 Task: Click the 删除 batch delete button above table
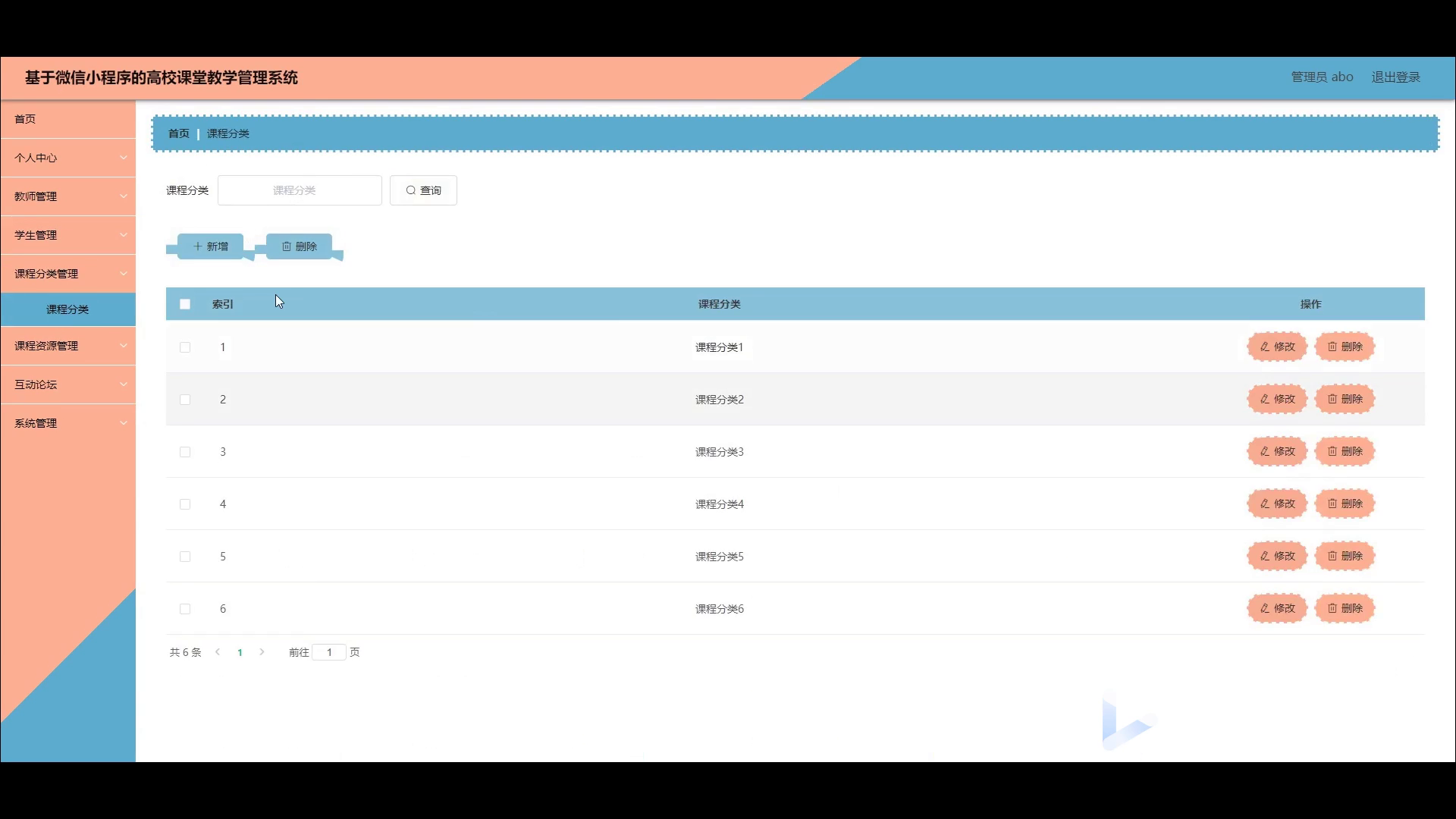pos(299,246)
